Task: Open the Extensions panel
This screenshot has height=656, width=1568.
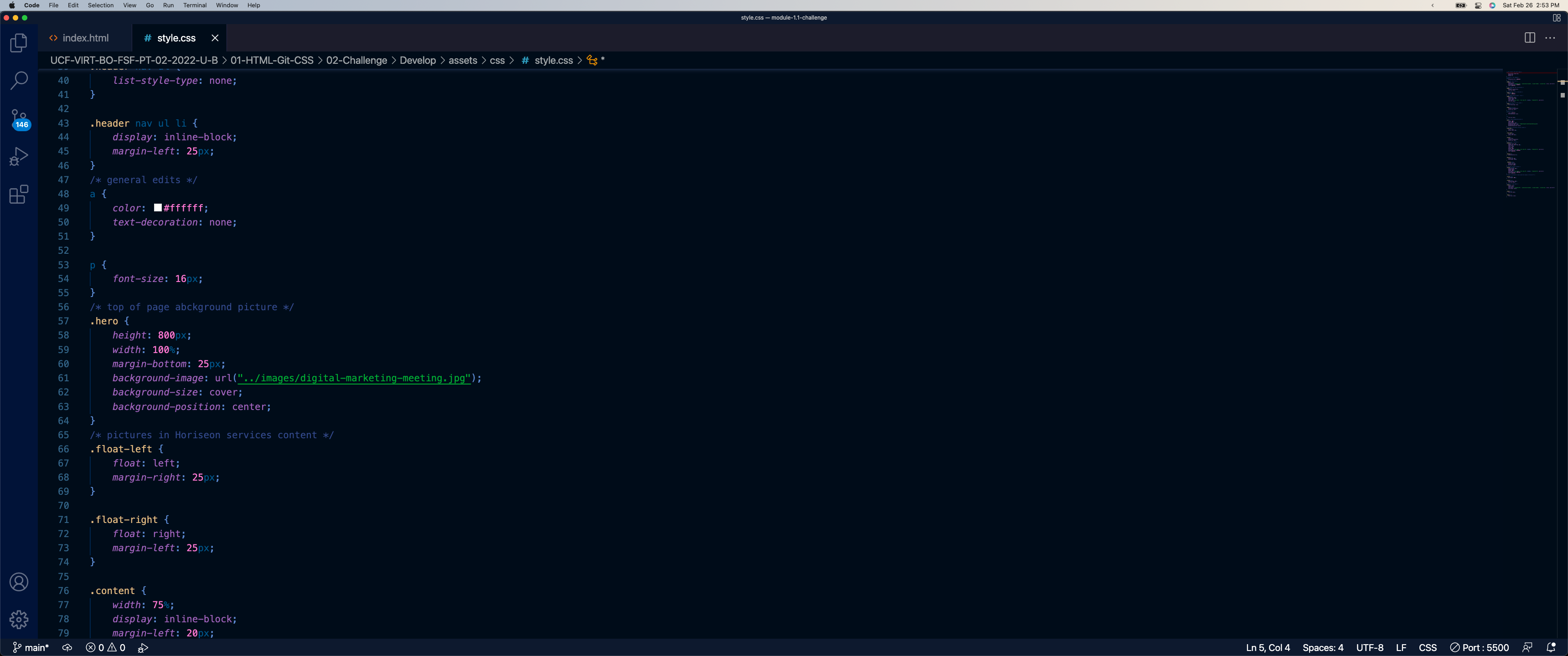Action: [19, 194]
